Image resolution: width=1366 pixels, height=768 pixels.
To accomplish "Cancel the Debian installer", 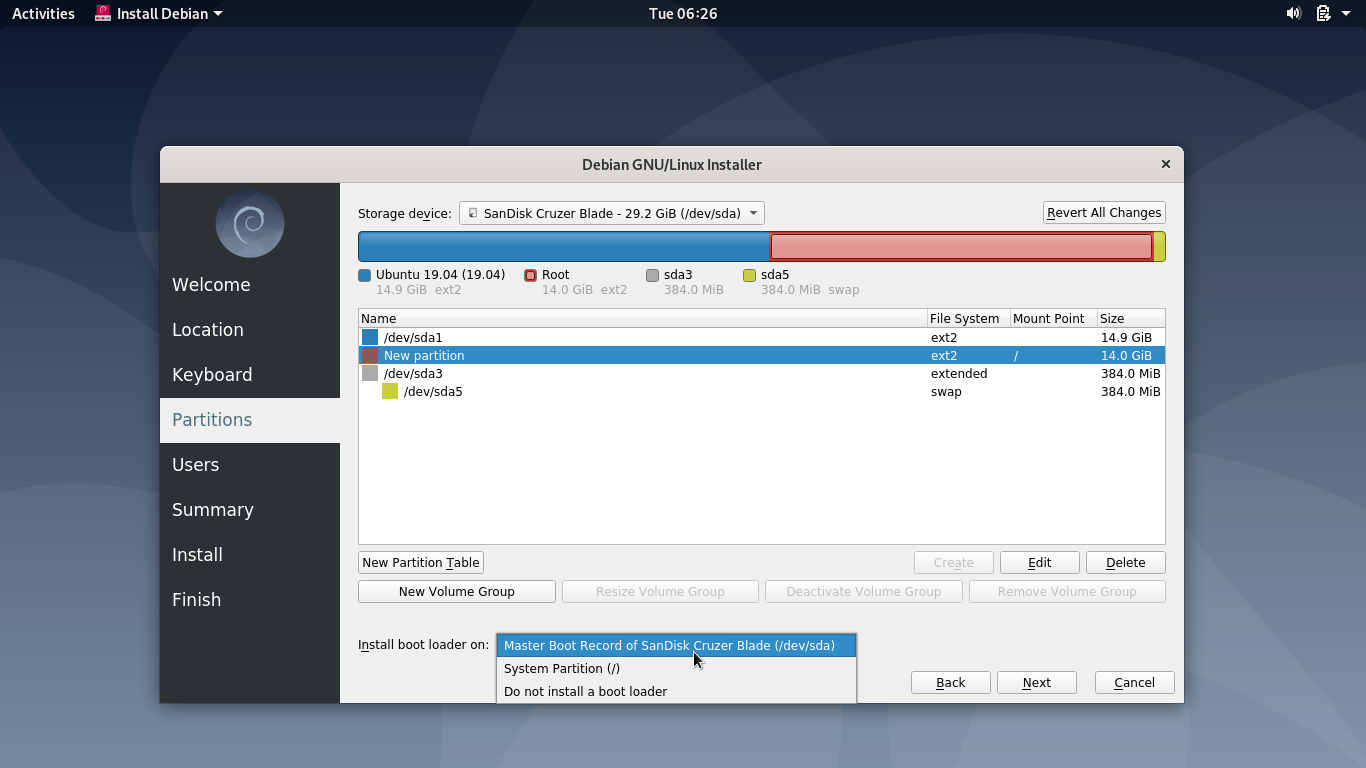I will (1135, 683).
